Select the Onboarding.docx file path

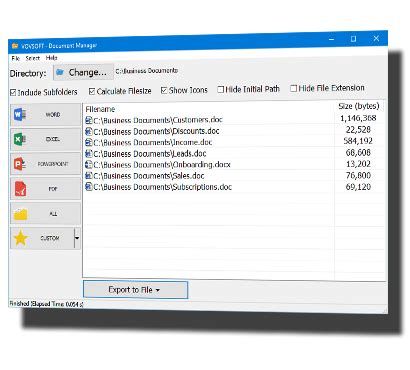coord(162,165)
